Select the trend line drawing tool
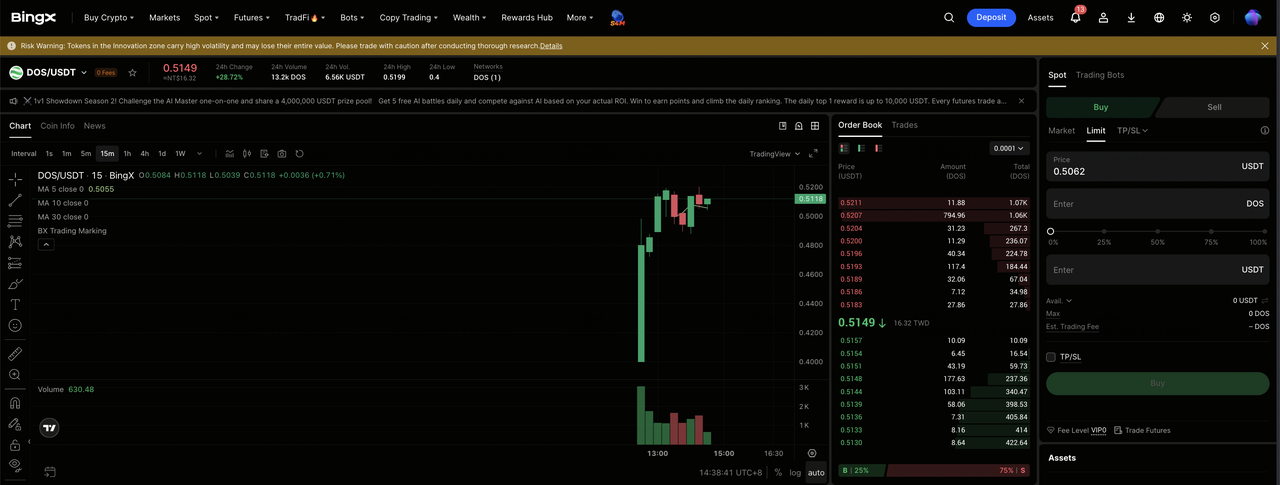This screenshot has width=1280, height=485. [15, 200]
